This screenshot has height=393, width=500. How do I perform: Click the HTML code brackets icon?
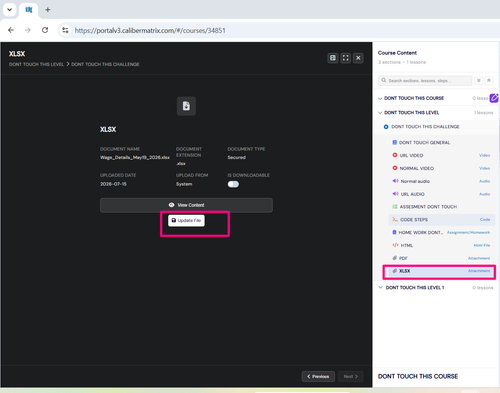click(395, 245)
